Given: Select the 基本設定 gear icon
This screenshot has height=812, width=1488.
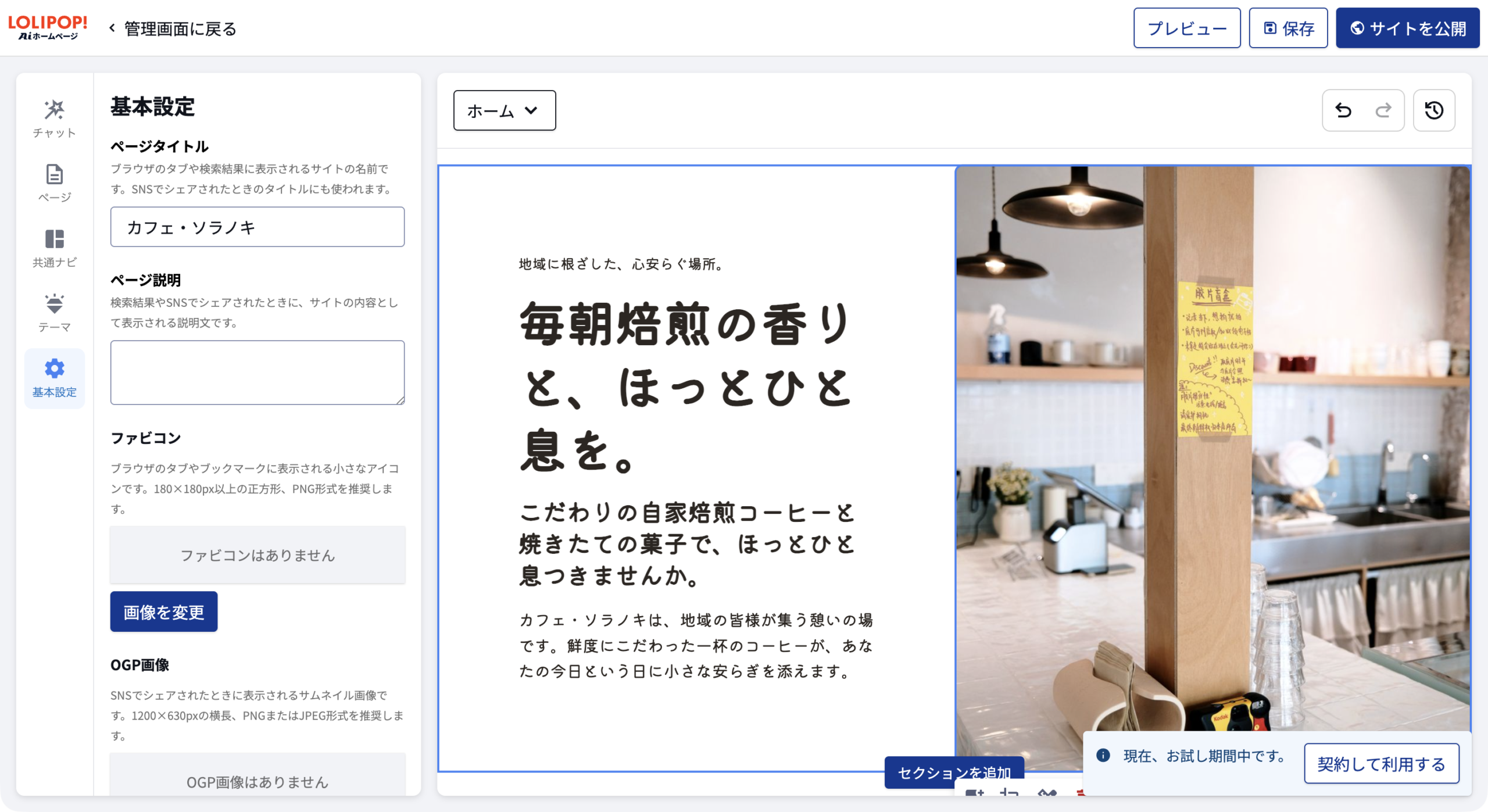Looking at the screenshot, I should click(x=54, y=369).
